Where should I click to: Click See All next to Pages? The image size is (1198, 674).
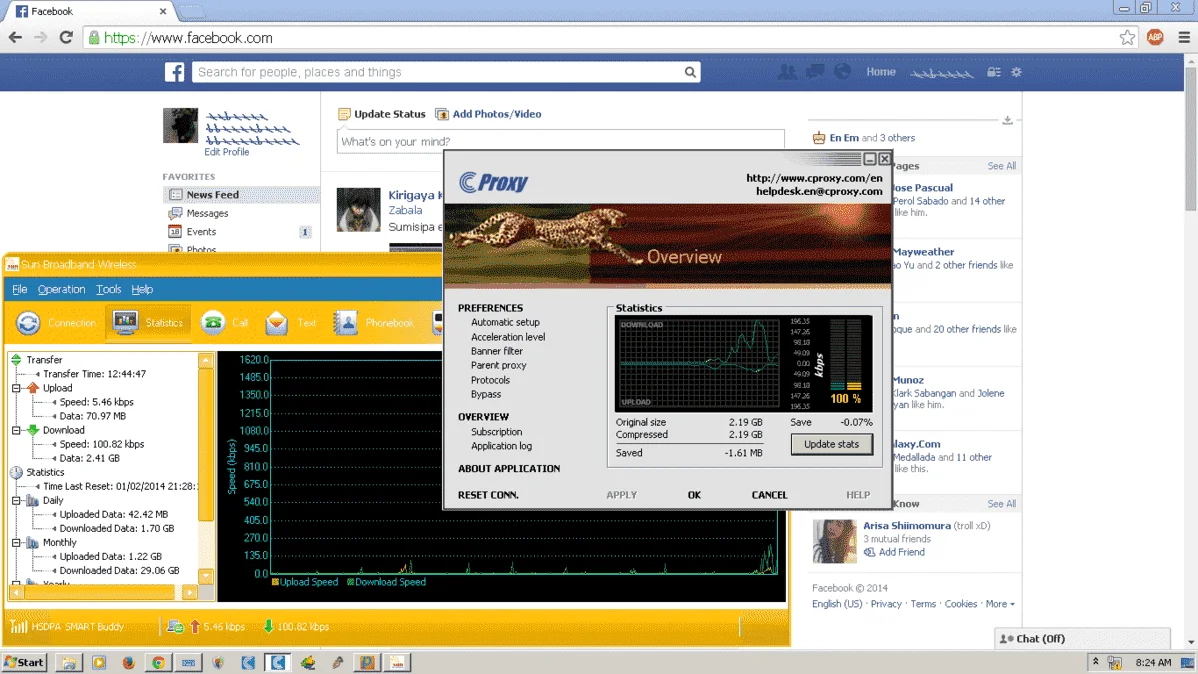(x=1001, y=166)
